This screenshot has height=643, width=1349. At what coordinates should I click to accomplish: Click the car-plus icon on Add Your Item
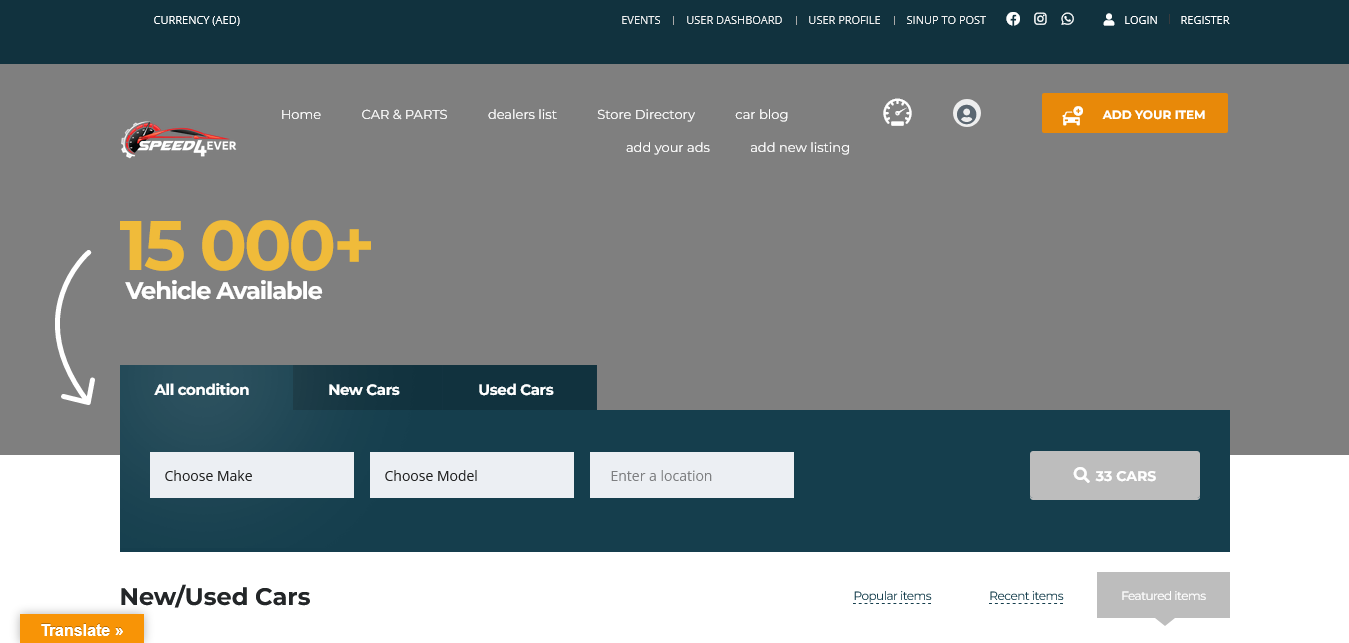pyautogui.click(x=1072, y=115)
